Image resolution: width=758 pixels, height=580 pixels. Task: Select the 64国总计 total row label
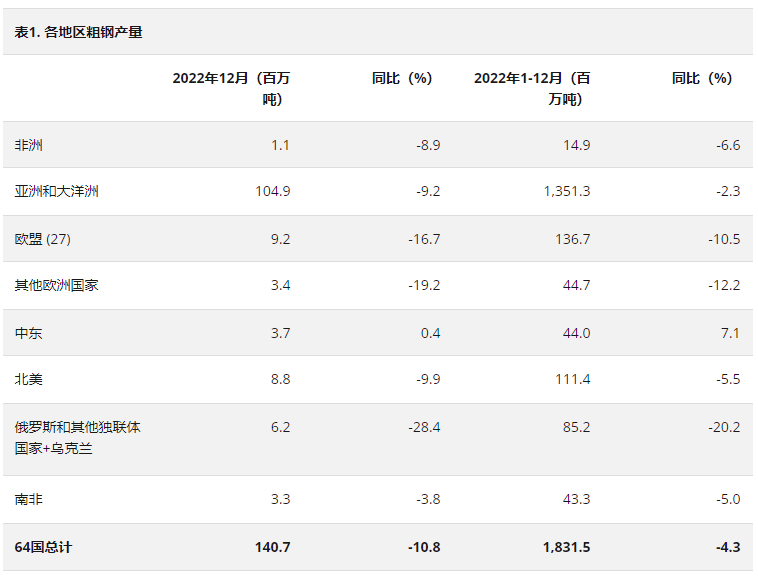tap(43, 547)
